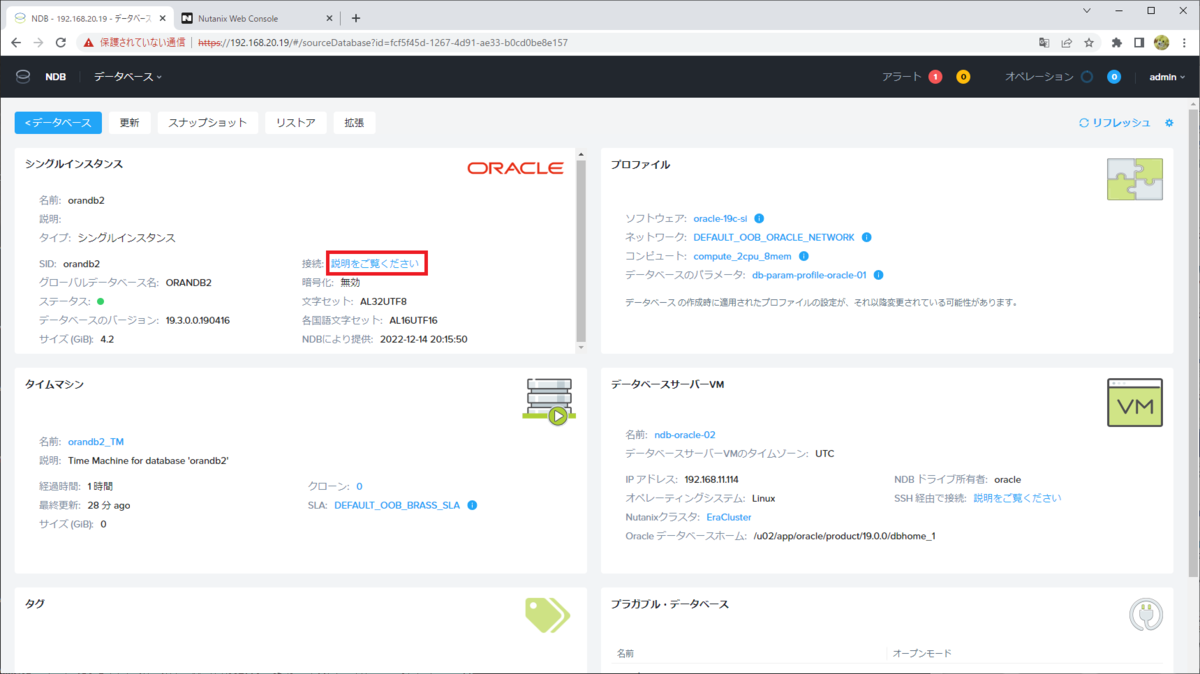Click the not-secure 保護されていない通信 warning
The height and width of the screenshot is (674, 1200).
135,43
